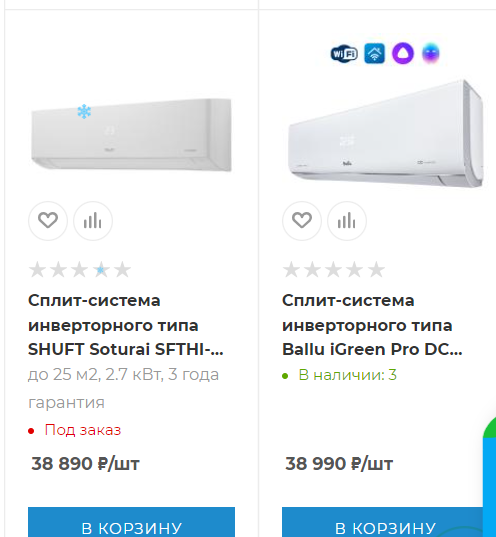Rate SHUFT Soturai one star
The image size is (496, 537).
coord(37,270)
